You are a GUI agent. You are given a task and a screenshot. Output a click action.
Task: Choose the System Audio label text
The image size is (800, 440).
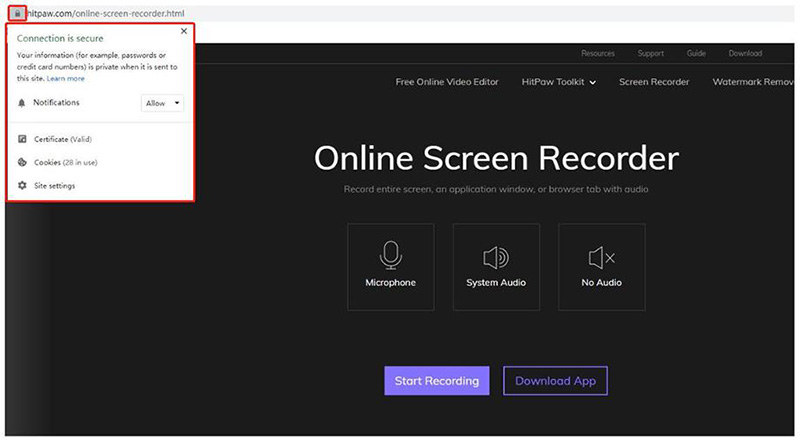[496, 283]
